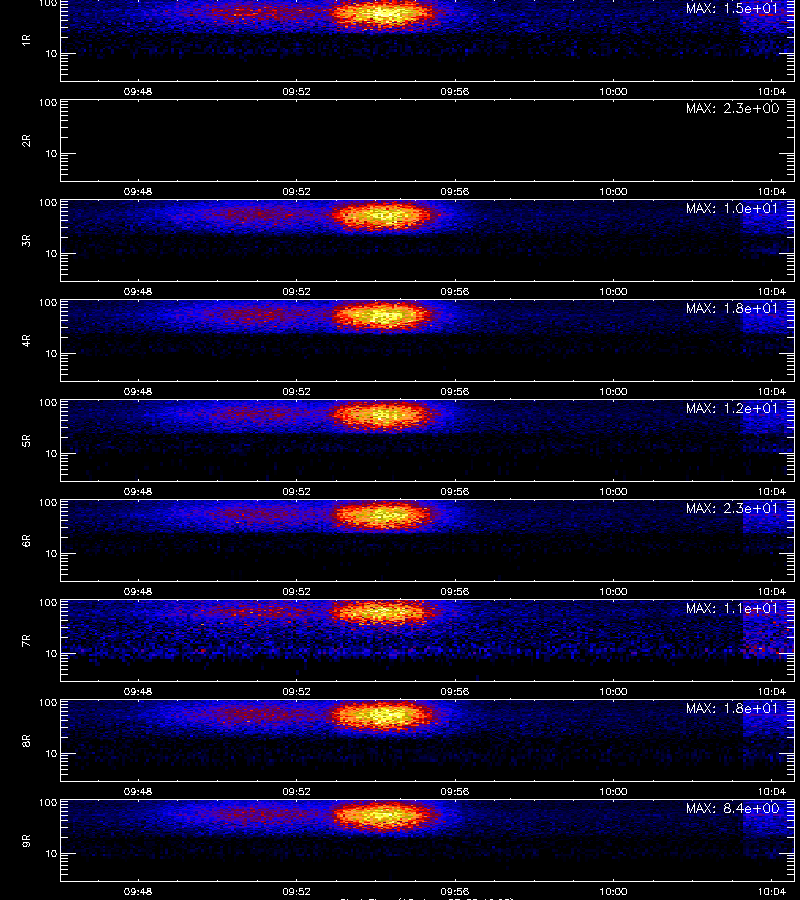Click the 100 y-axis label of panel 2R

48,103
